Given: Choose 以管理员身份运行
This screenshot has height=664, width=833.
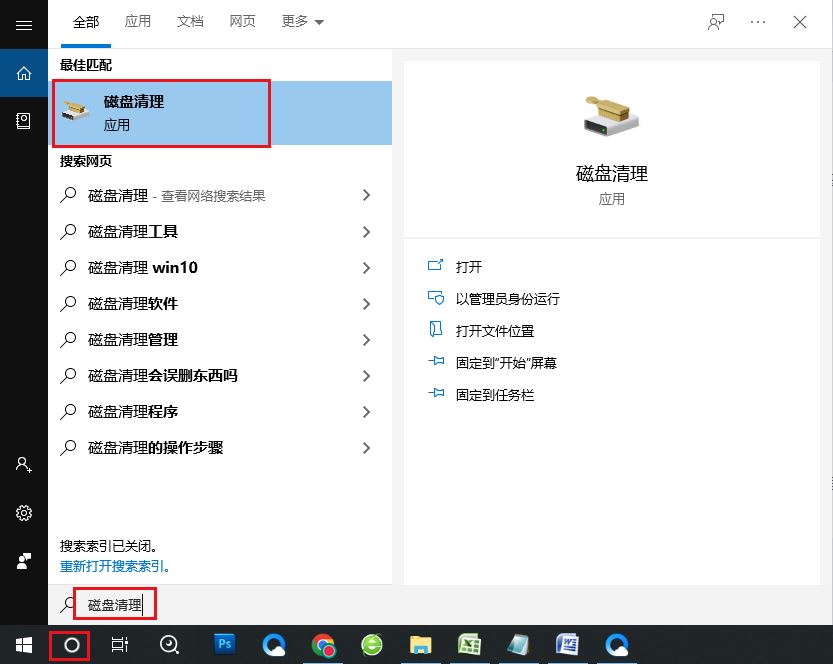Looking at the screenshot, I should point(507,299).
